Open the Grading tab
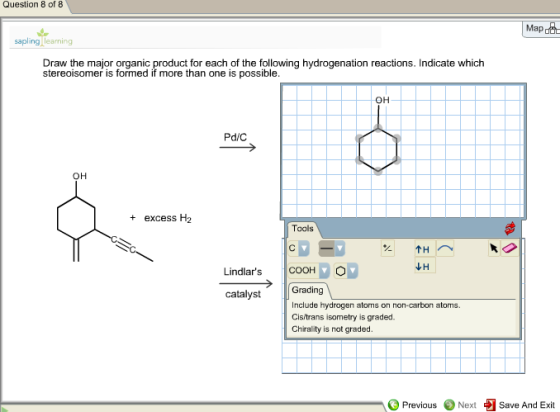This screenshot has width=560, height=412. tap(308, 290)
